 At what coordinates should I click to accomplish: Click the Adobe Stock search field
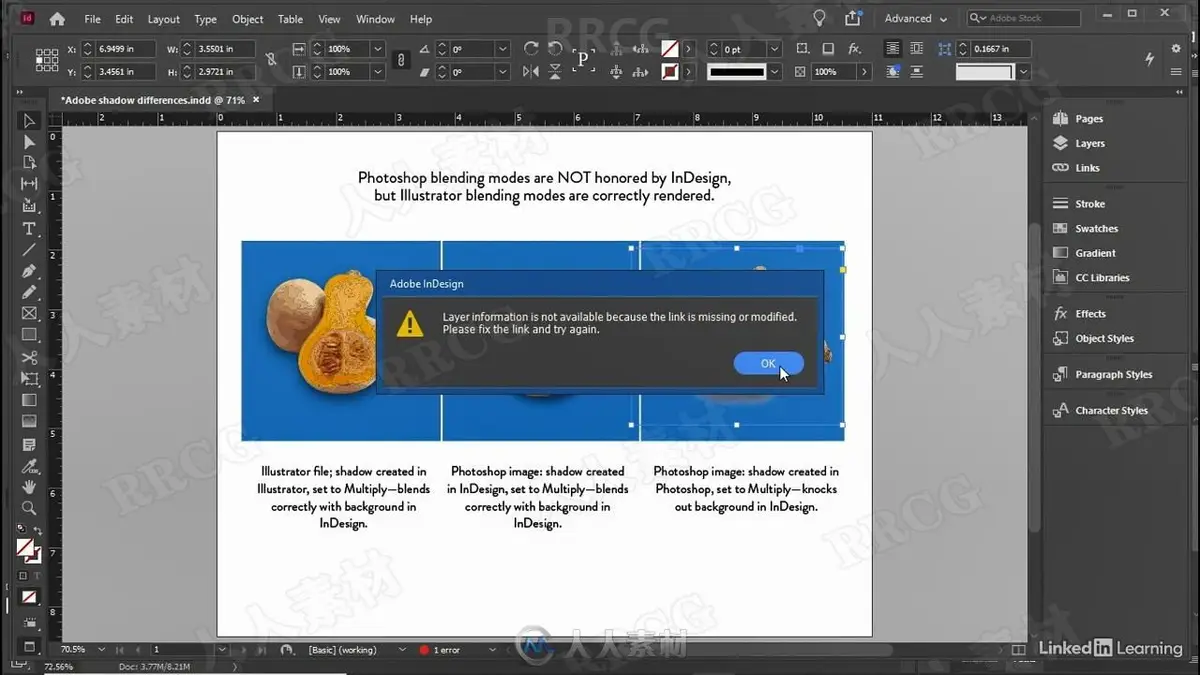1024,18
